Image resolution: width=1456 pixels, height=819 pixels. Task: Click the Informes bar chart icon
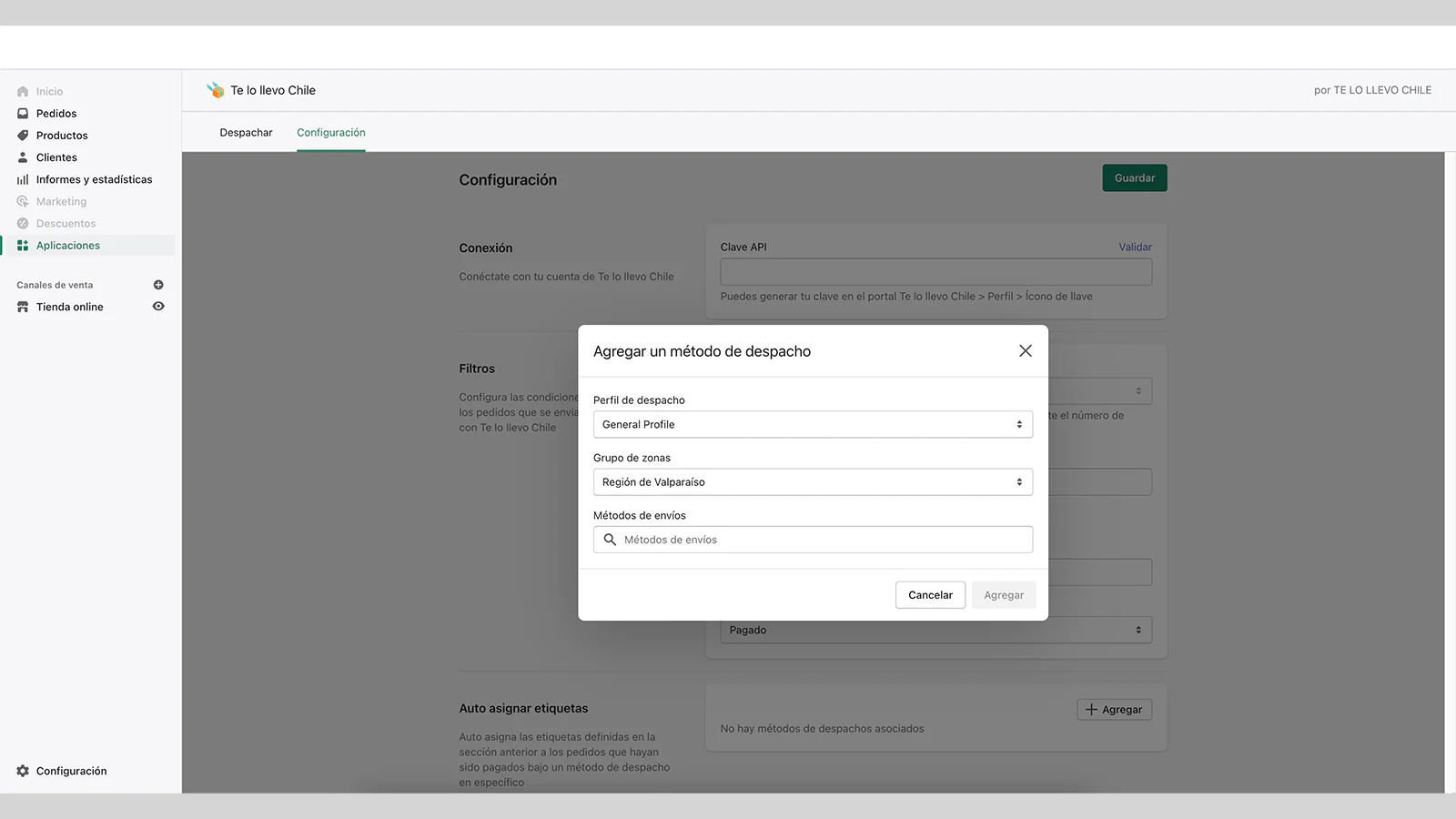[x=23, y=180]
